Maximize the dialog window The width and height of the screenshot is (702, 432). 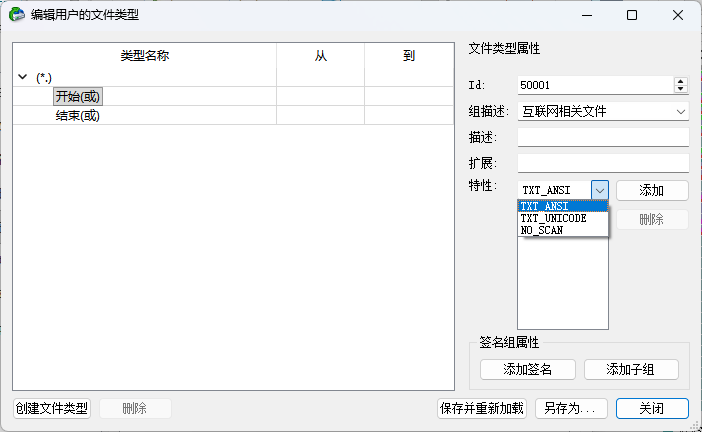point(632,15)
